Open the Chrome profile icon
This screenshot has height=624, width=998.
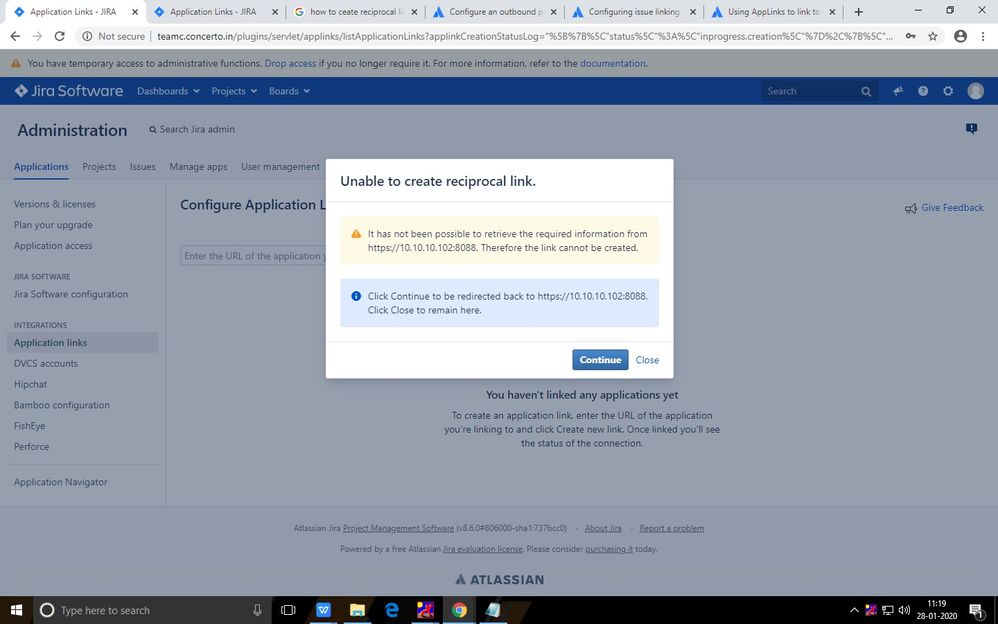(960, 36)
